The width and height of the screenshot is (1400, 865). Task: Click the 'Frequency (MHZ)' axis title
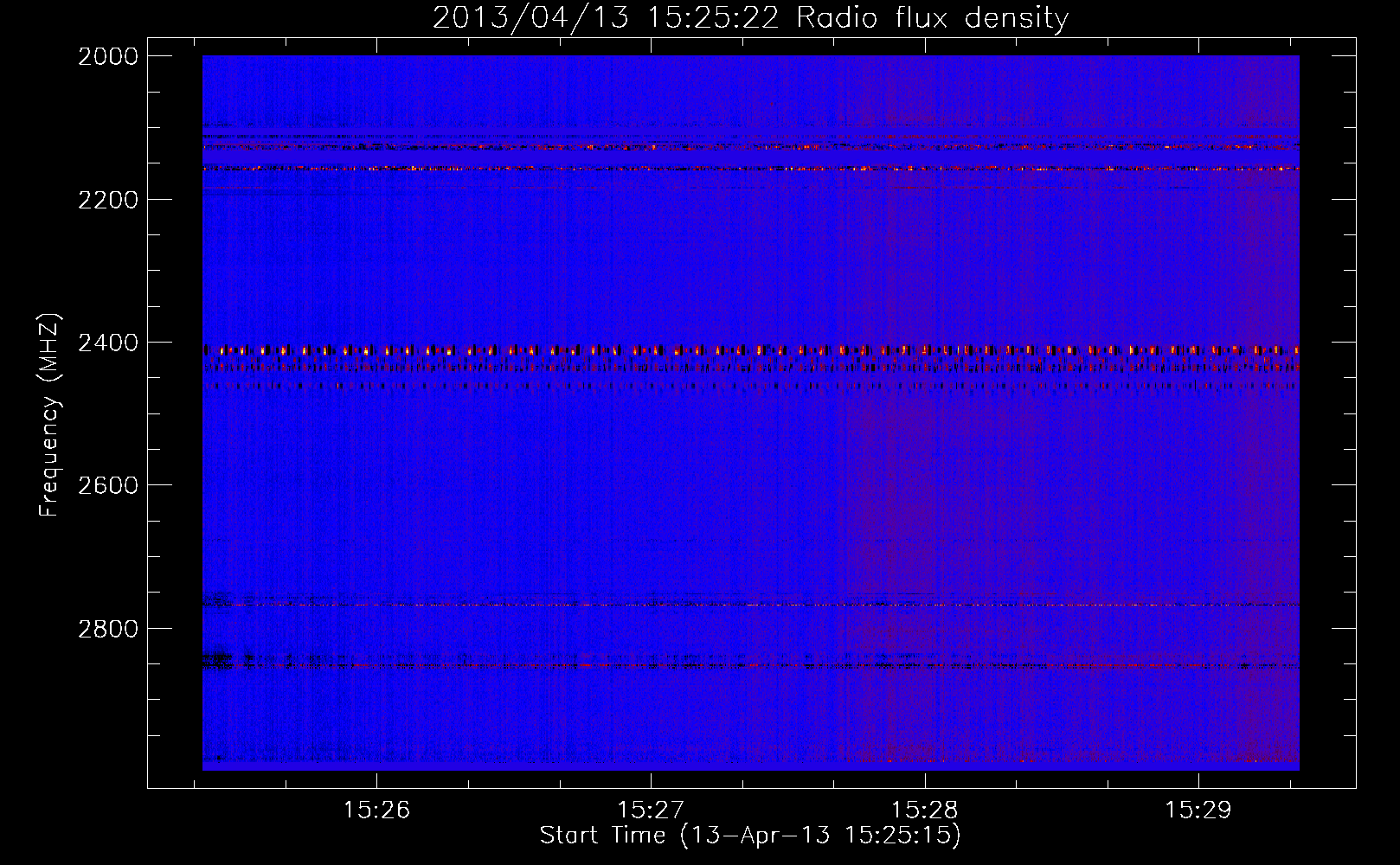click(50, 415)
